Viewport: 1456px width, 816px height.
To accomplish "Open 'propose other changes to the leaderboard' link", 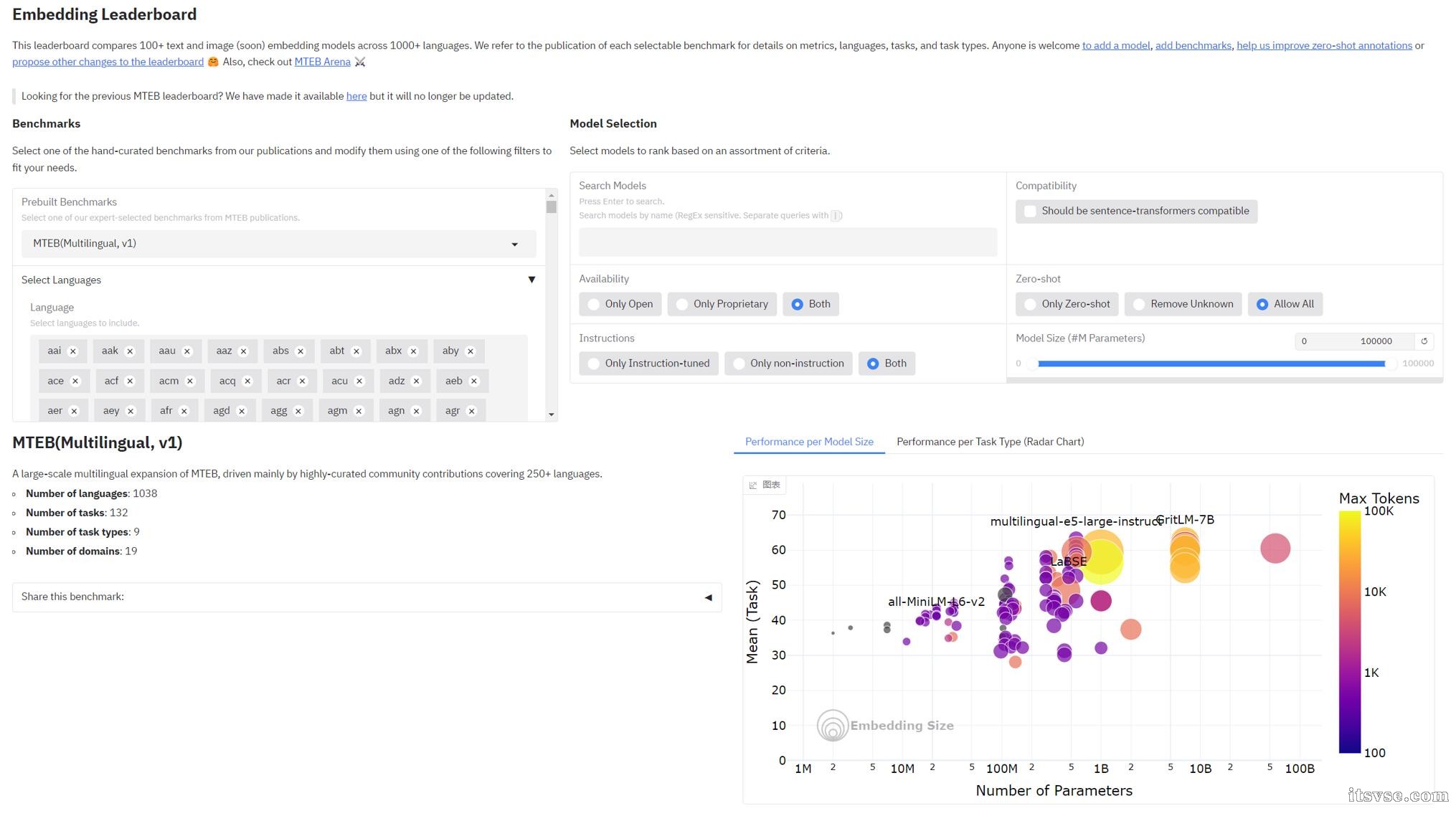I will pyautogui.click(x=108, y=62).
